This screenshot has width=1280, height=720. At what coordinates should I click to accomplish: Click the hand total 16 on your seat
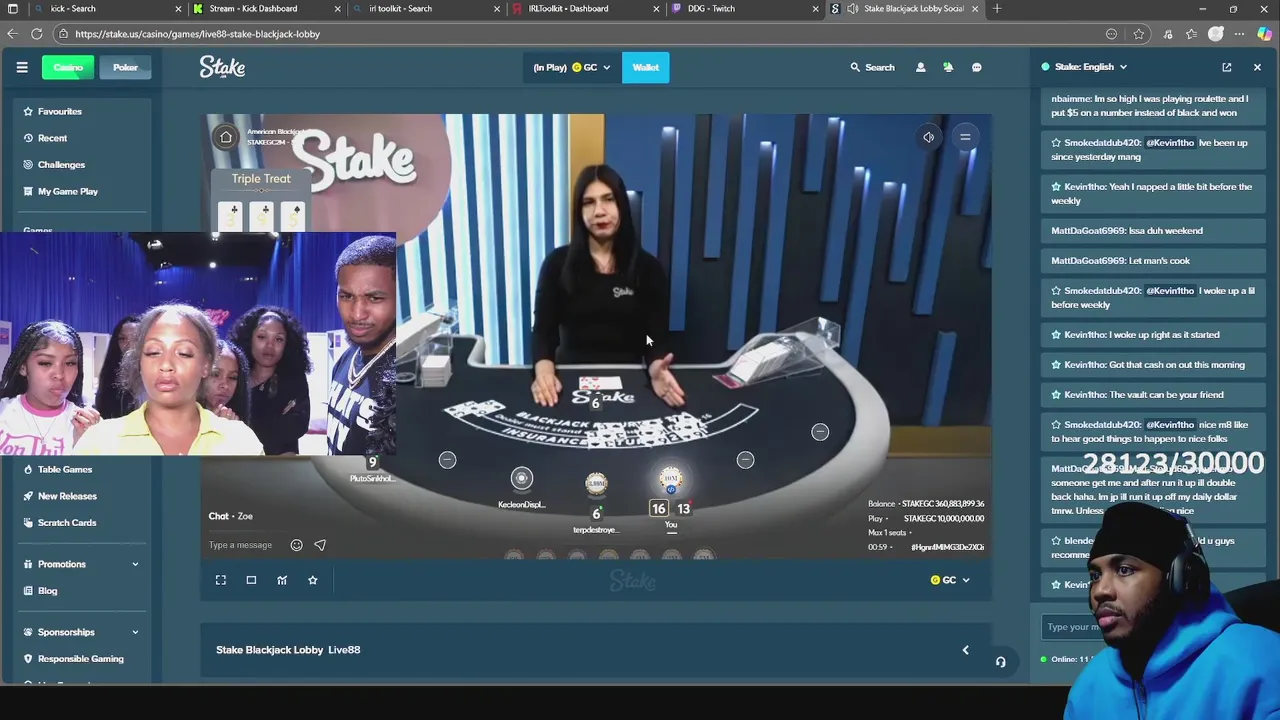[x=658, y=509]
